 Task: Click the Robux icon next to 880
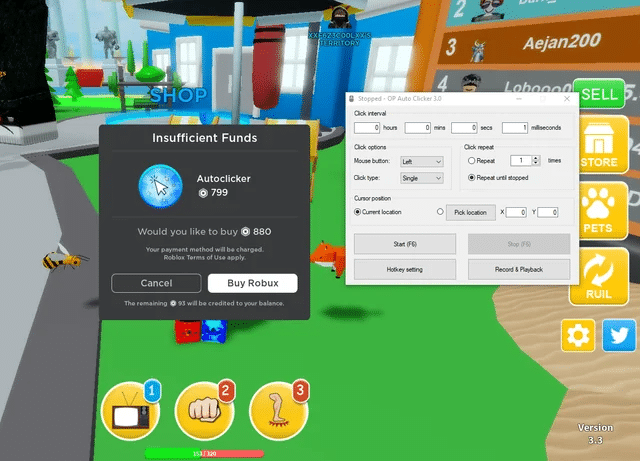click(245, 232)
